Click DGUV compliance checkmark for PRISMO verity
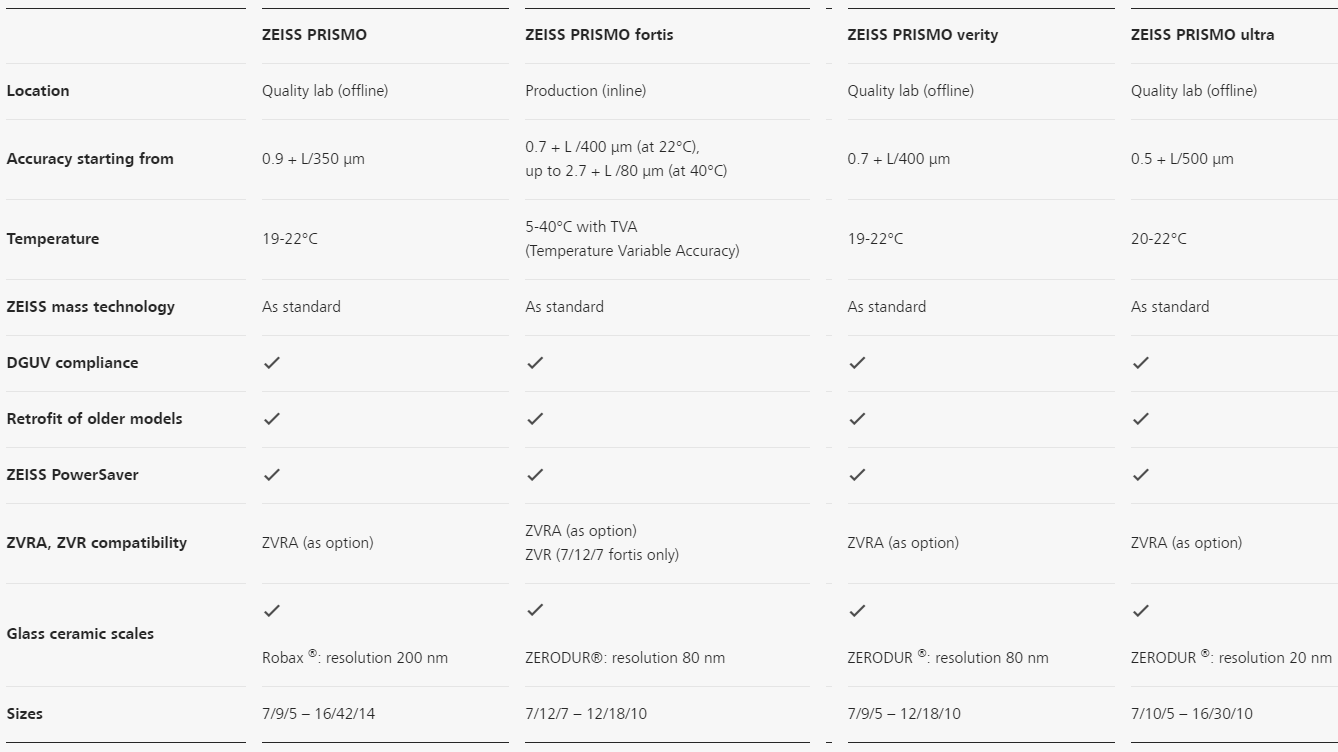The height and width of the screenshot is (752, 1338). (x=857, y=363)
